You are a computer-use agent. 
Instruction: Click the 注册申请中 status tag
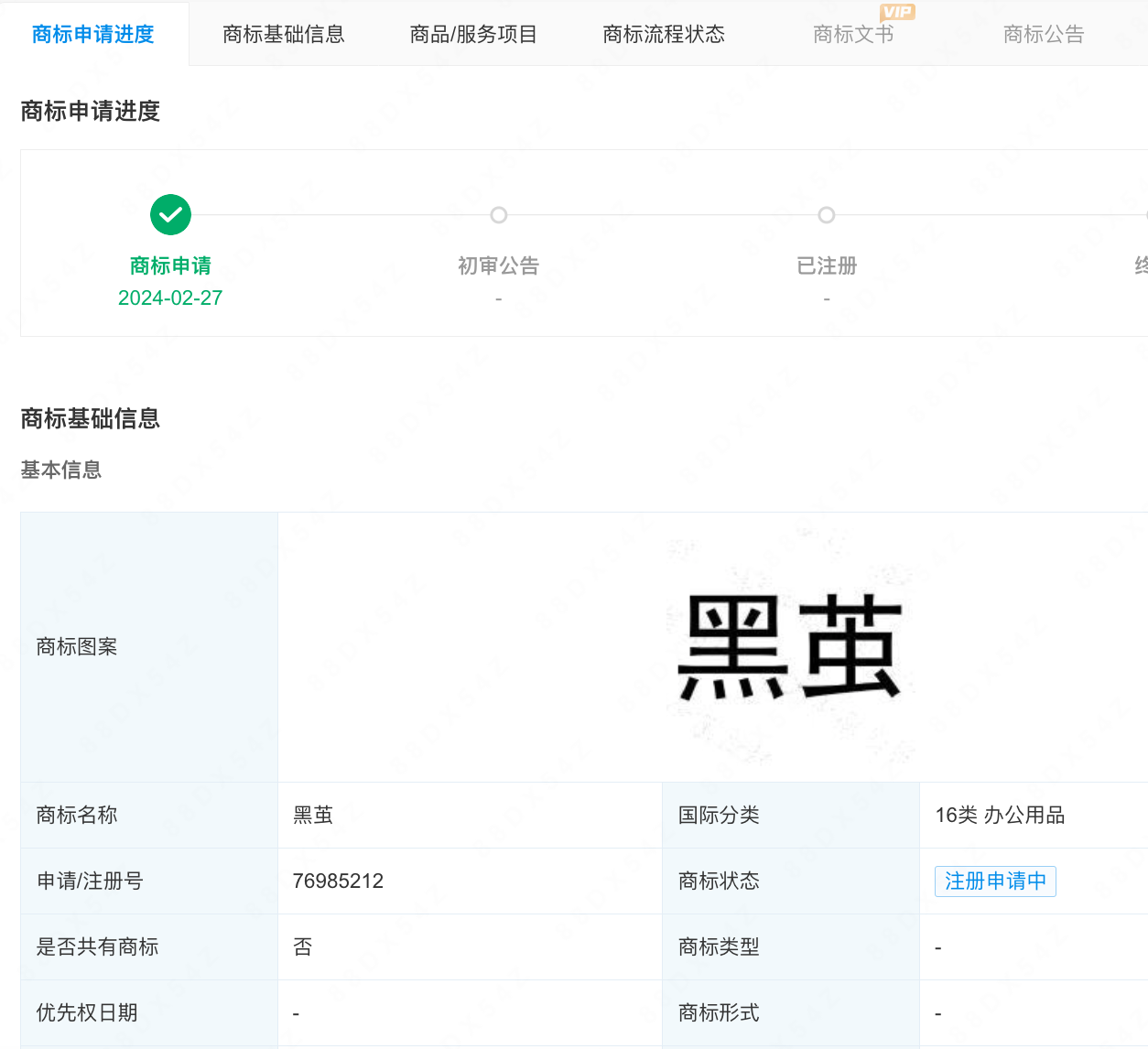click(x=995, y=881)
